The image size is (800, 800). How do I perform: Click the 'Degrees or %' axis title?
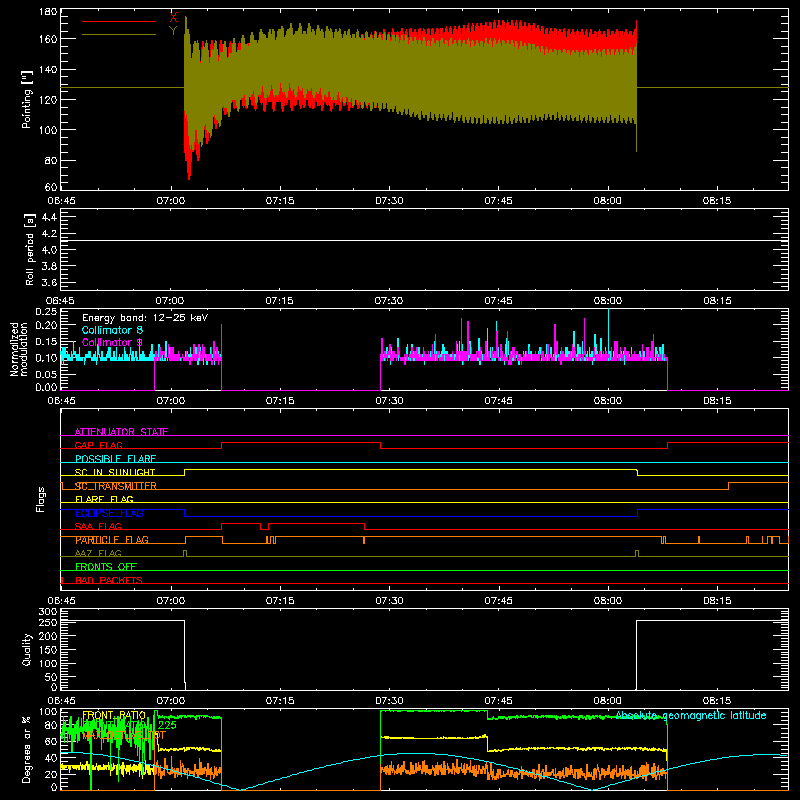point(27,749)
